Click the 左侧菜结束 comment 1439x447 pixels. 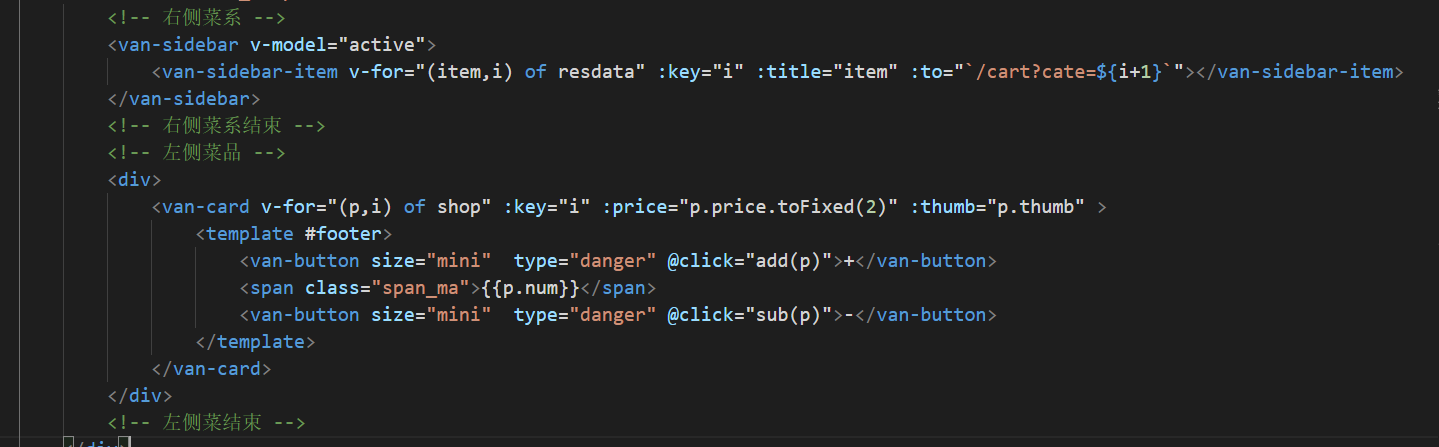(x=206, y=423)
